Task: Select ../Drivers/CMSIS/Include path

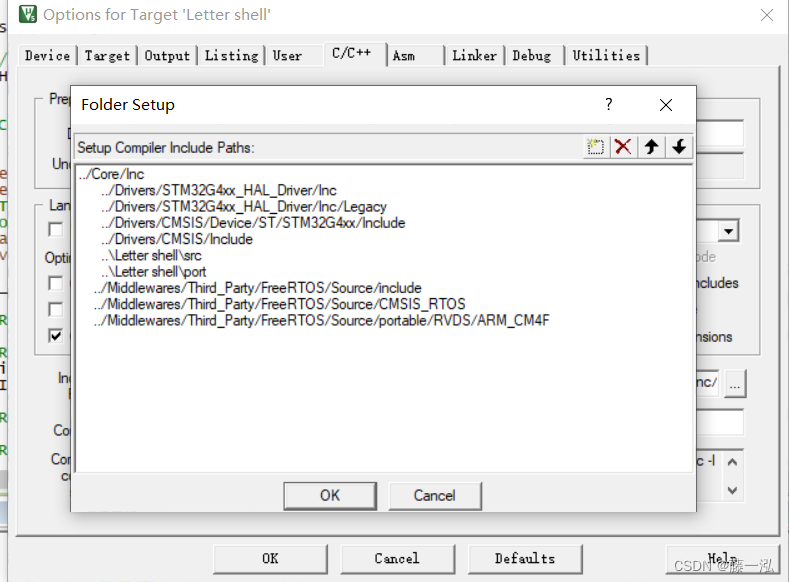Action: click(177, 239)
